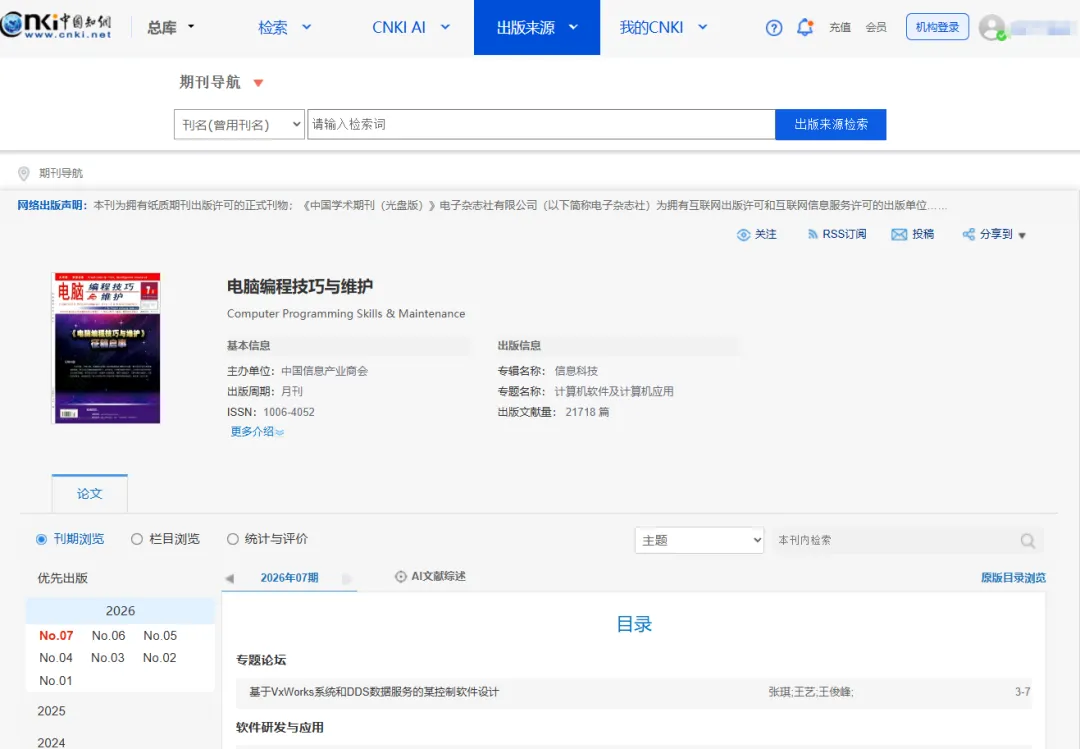Click the 请输入检索词 search field
This screenshot has width=1080, height=749.
tap(541, 125)
